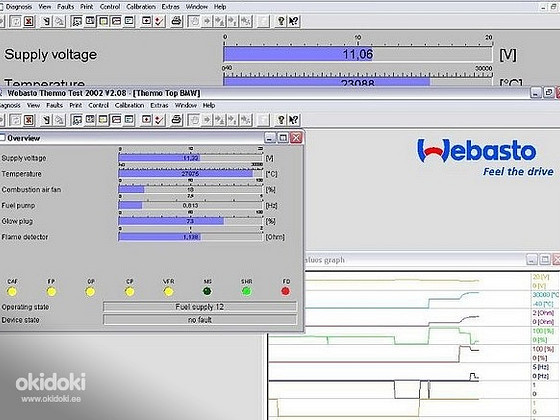
Task: Click the window-with-red-plus icon in front toolbar
Action: (x=146, y=120)
